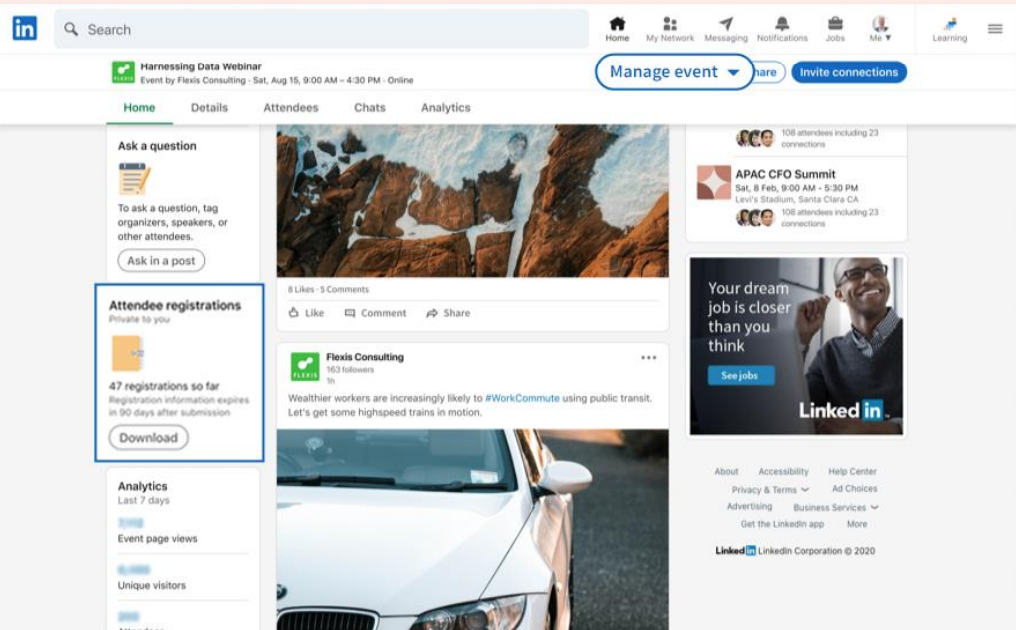Click the Ask a question notepad icon
The height and width of the screenshot is (630, 1016).
click(134, 179)
